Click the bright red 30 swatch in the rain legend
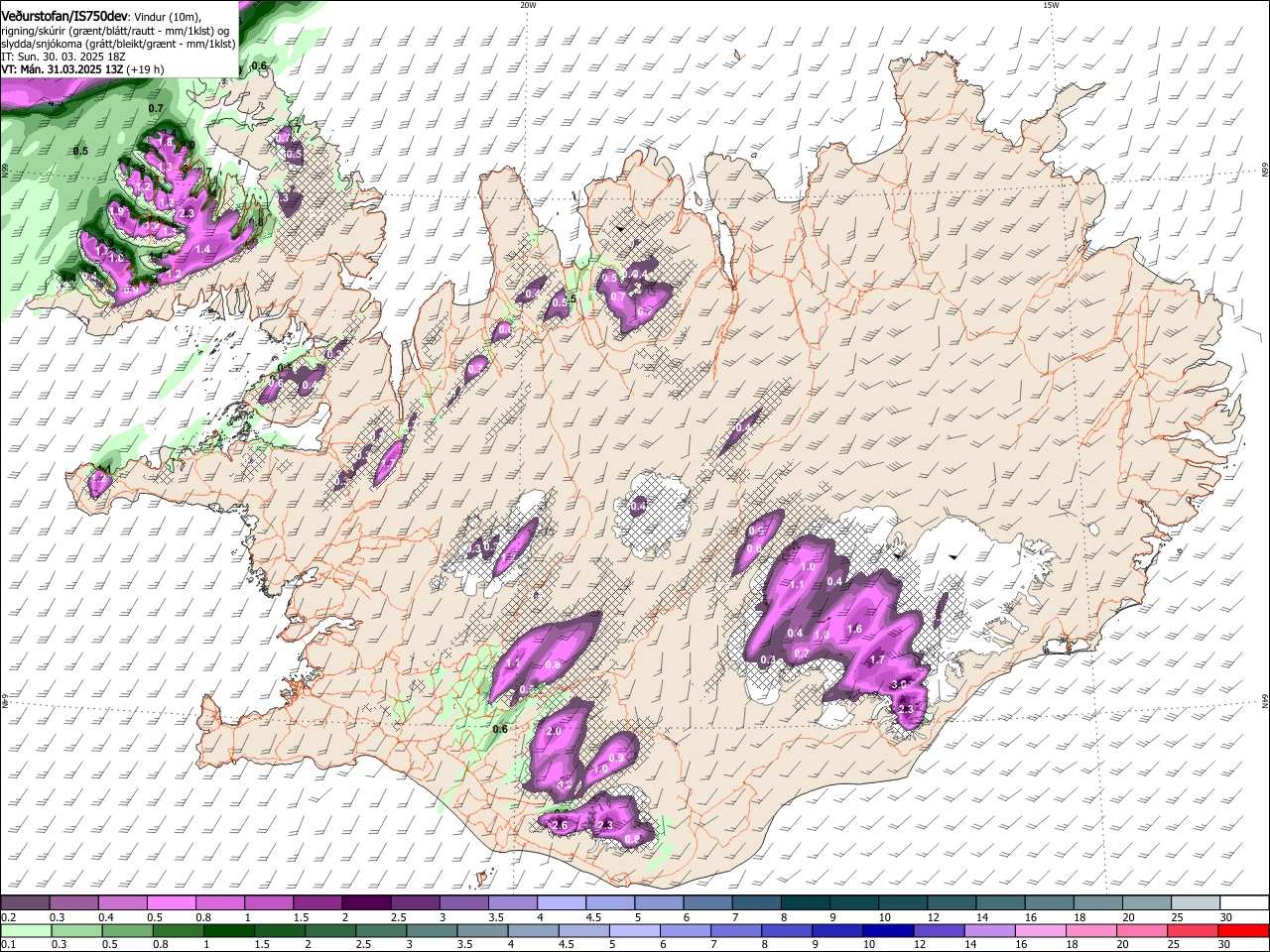The height and width of the screenshot is (952, 1270). [1244, 931]
